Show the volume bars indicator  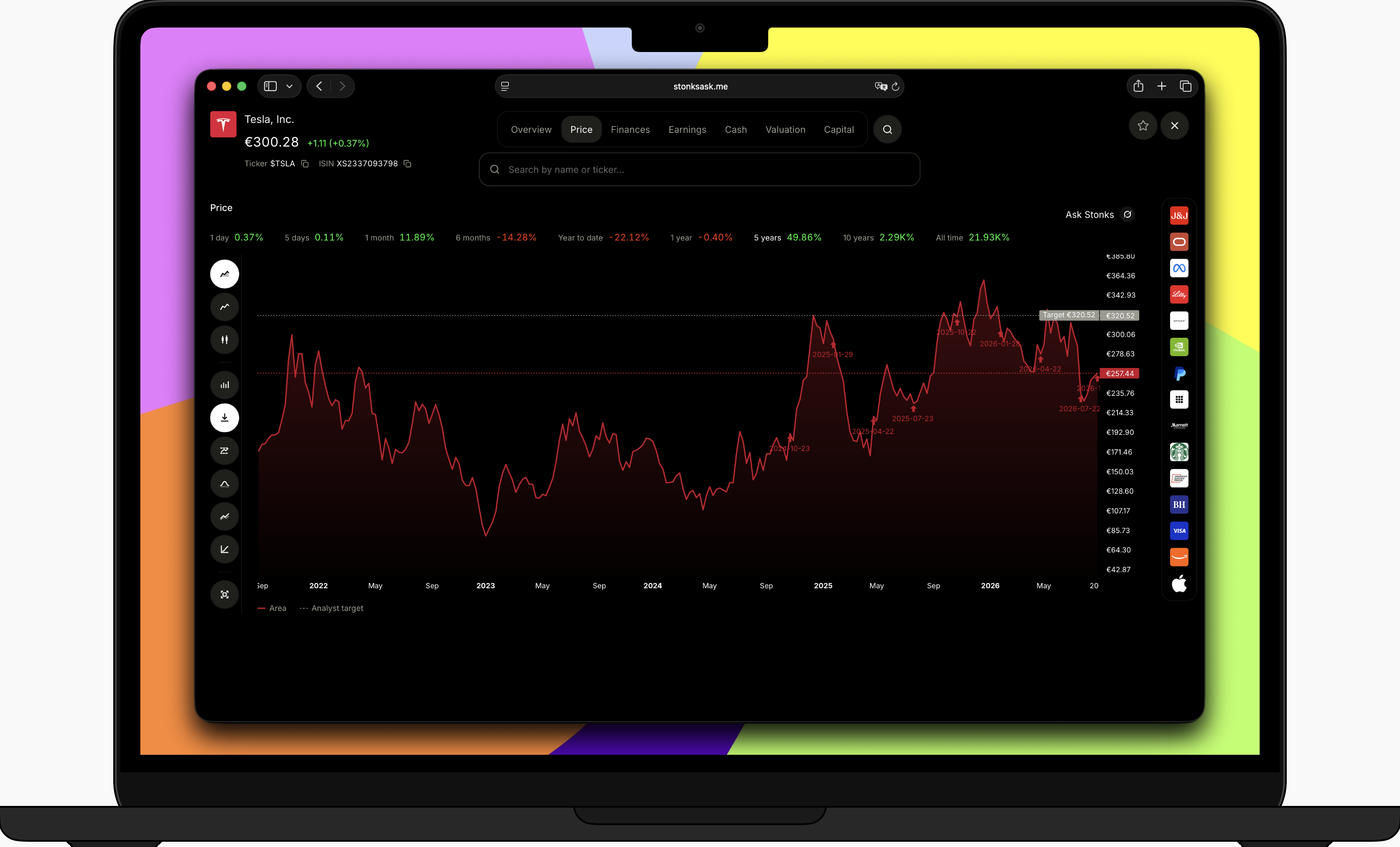pyautogui.click(x=224, y=385)
